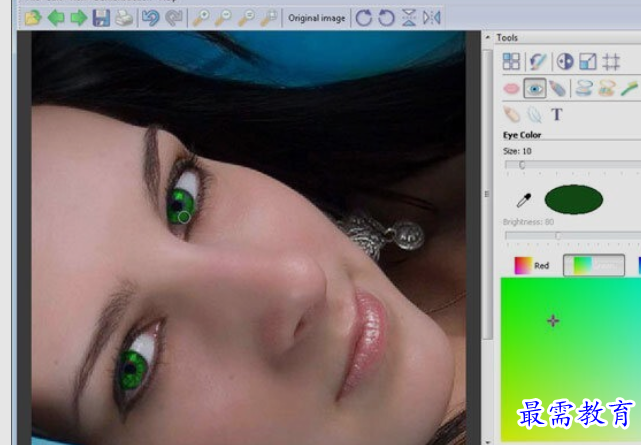Click the zoom in magnifier icon
The width and height of the screenshot is (641, 445).
(x=201, y=18)
